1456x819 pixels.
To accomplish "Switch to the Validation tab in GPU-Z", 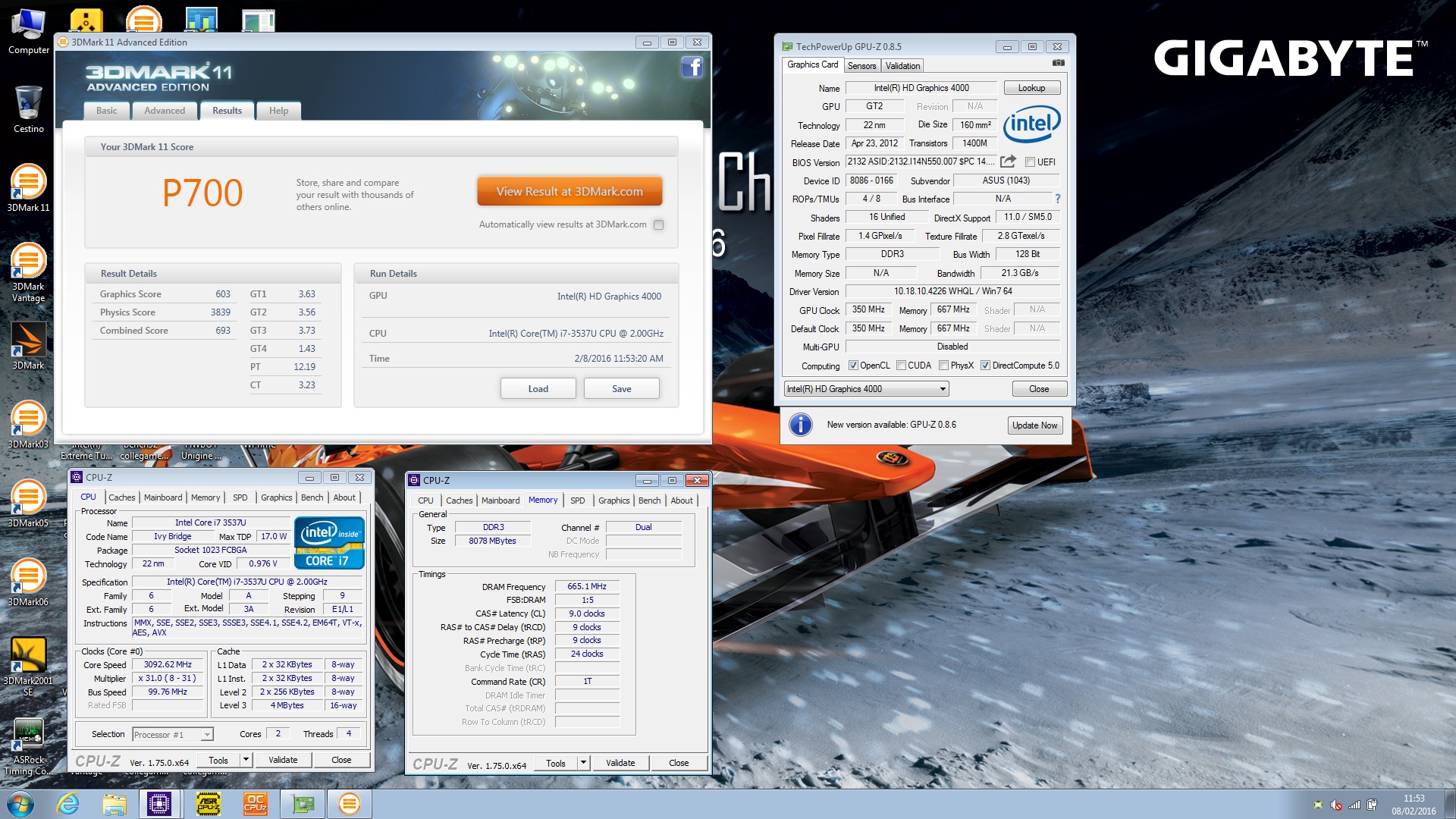I will coord(902,66).
